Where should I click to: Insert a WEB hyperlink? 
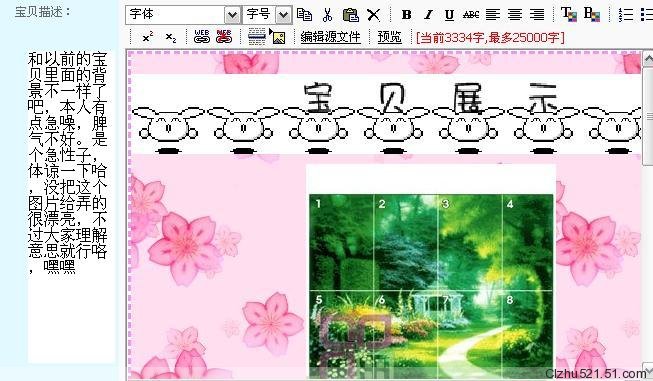202,37
